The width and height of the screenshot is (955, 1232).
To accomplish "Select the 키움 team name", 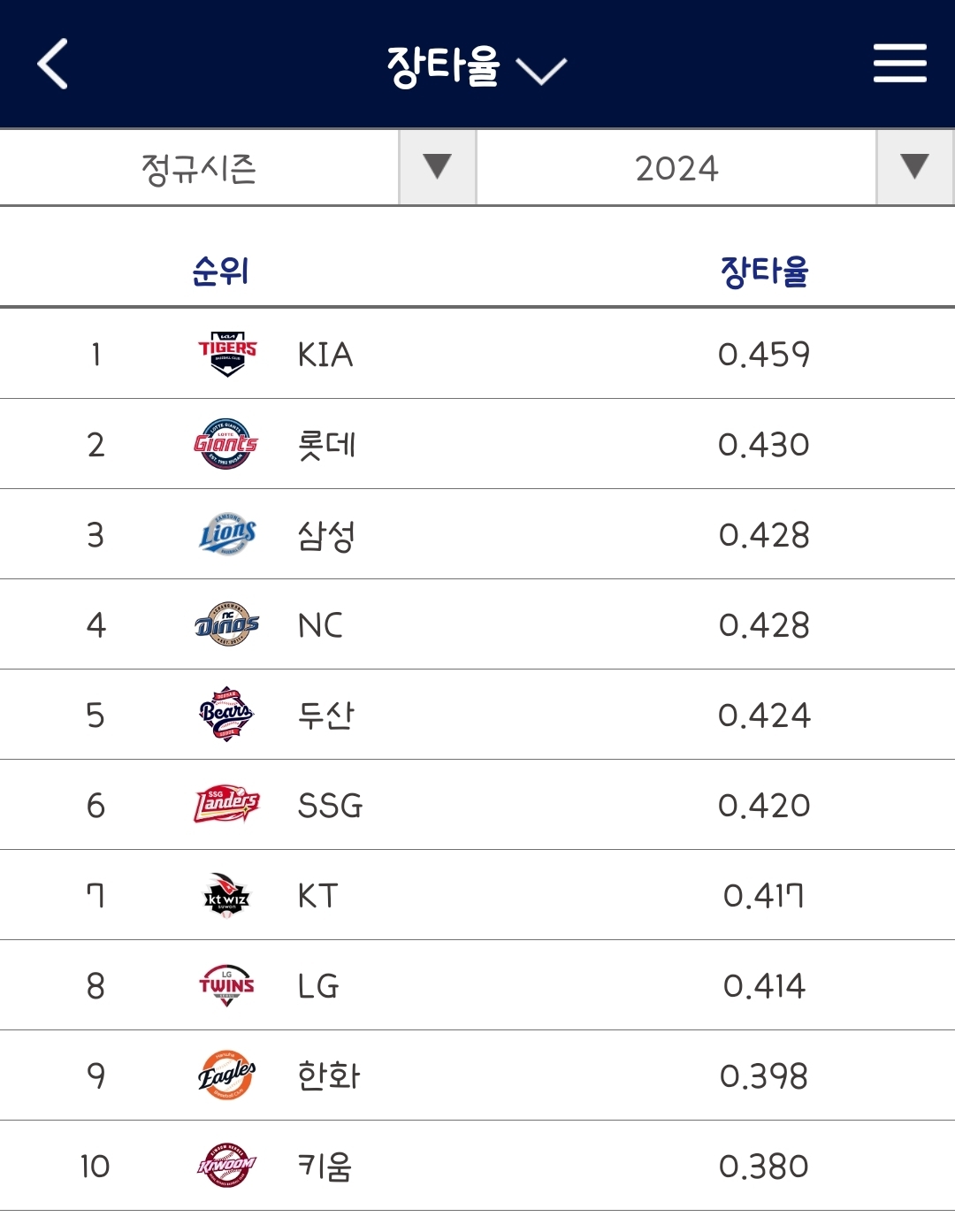I will (x=325, y=1166).
